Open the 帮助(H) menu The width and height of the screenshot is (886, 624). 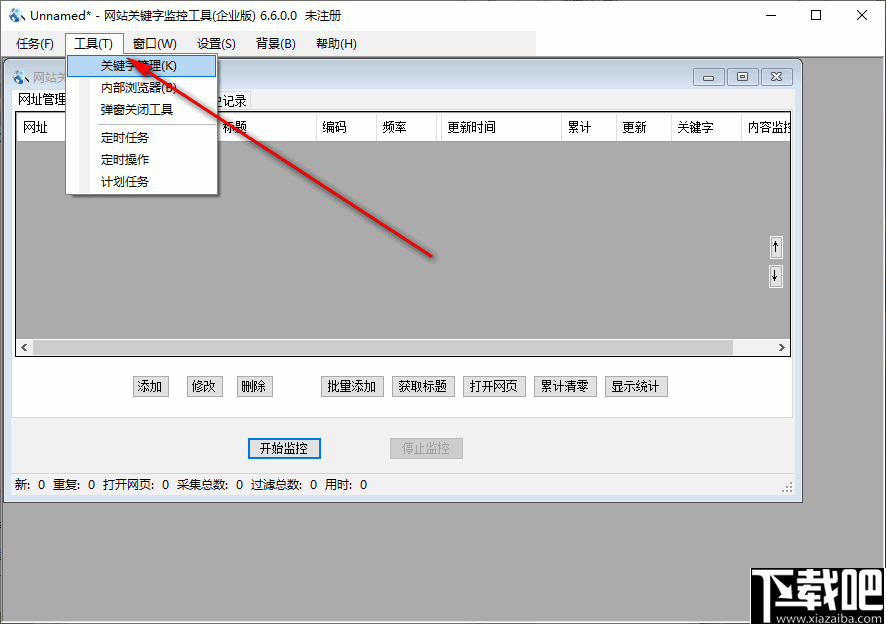pos(335,43)
